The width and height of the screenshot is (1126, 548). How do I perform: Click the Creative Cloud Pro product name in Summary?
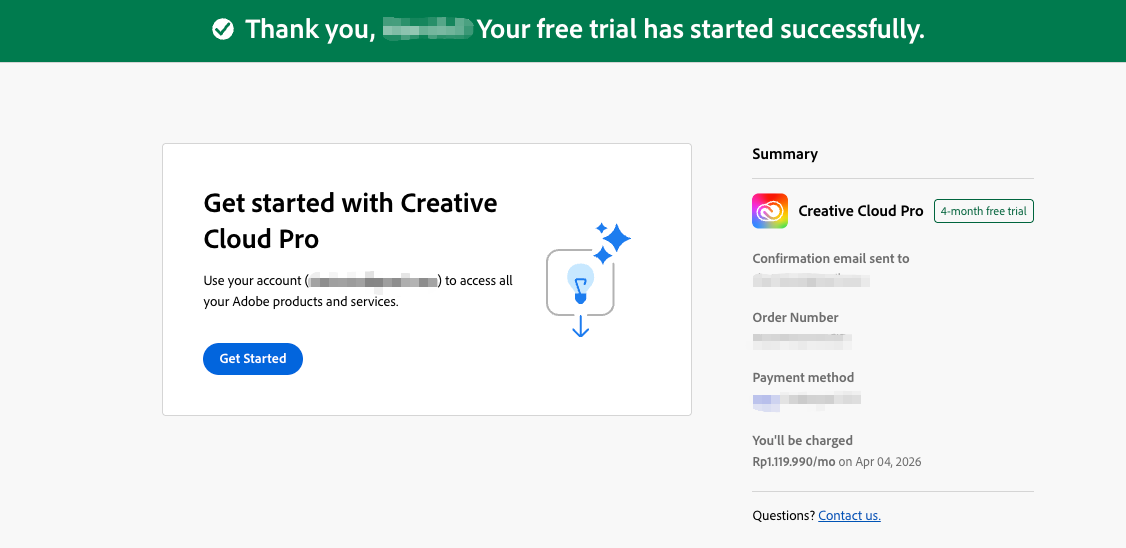(860, 211)
